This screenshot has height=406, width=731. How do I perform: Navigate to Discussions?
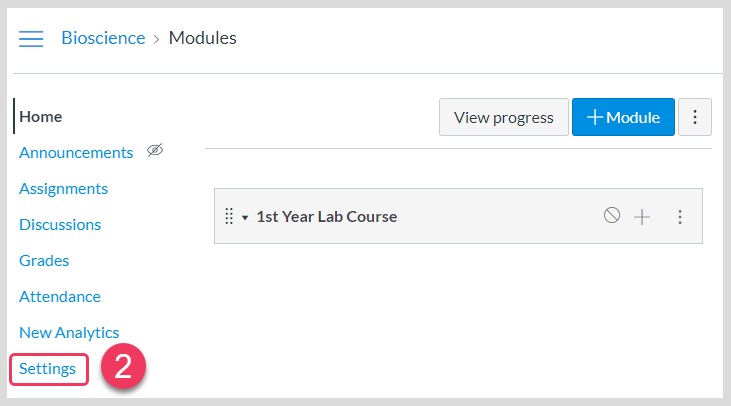pos(60,224)
